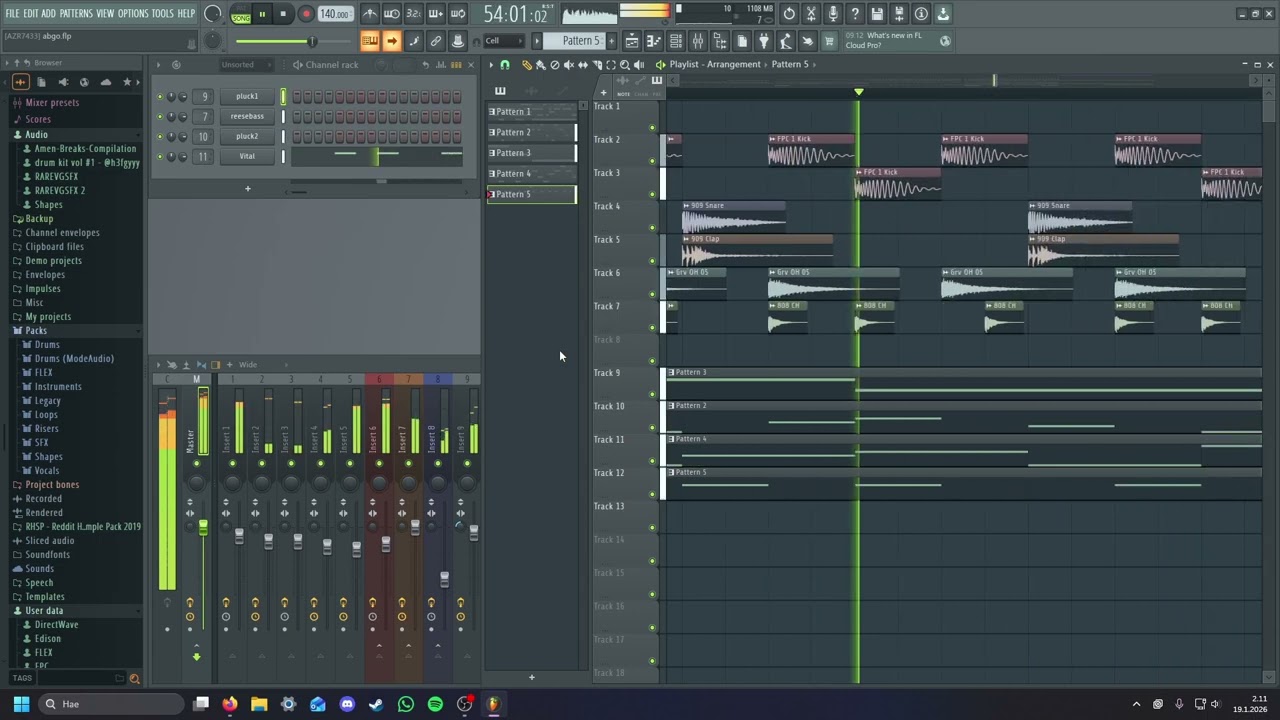Open the Channel rack view icon
Screen dimensions: 1280x720
676,41
